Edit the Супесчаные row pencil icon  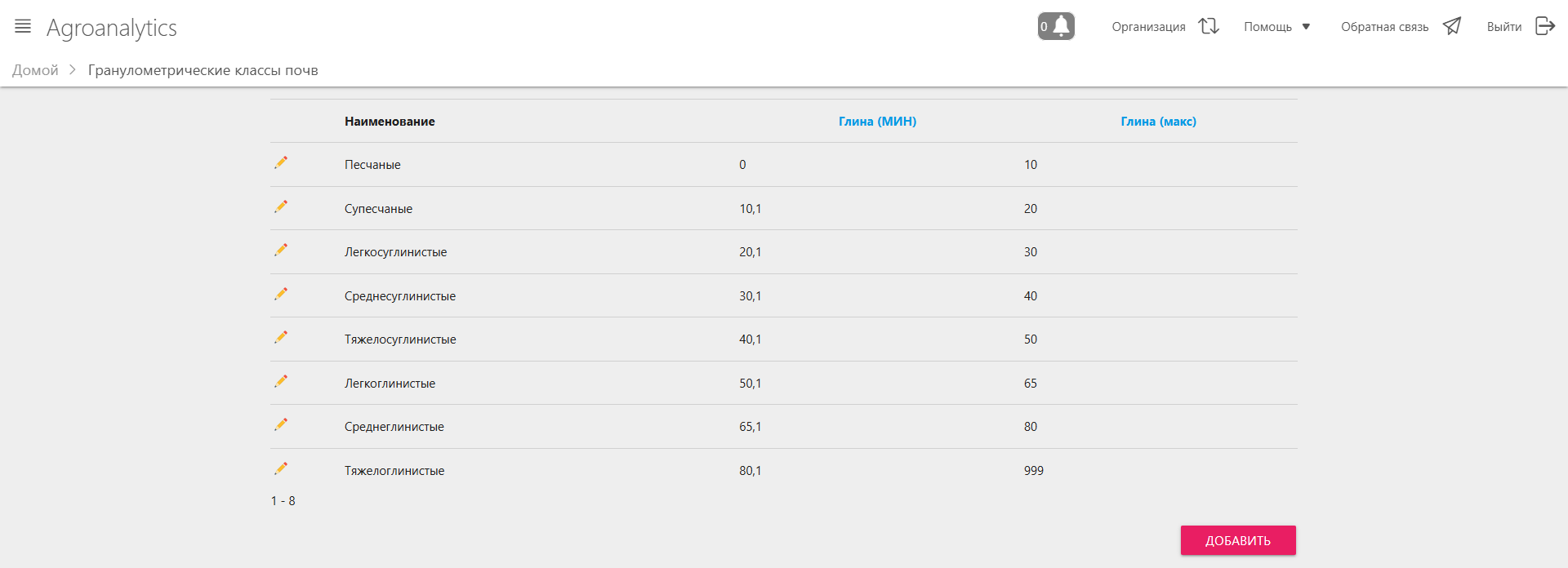click(281, 206)
